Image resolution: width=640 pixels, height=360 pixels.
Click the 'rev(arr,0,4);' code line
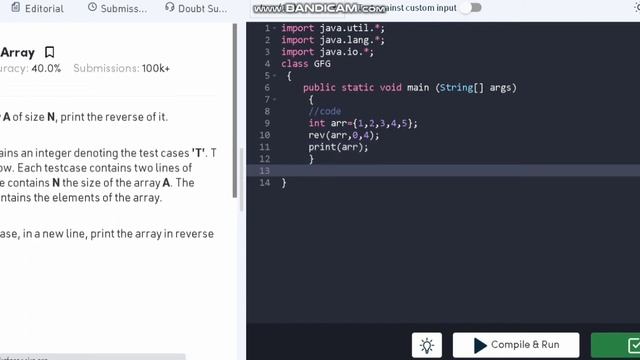tap(344, 135)
